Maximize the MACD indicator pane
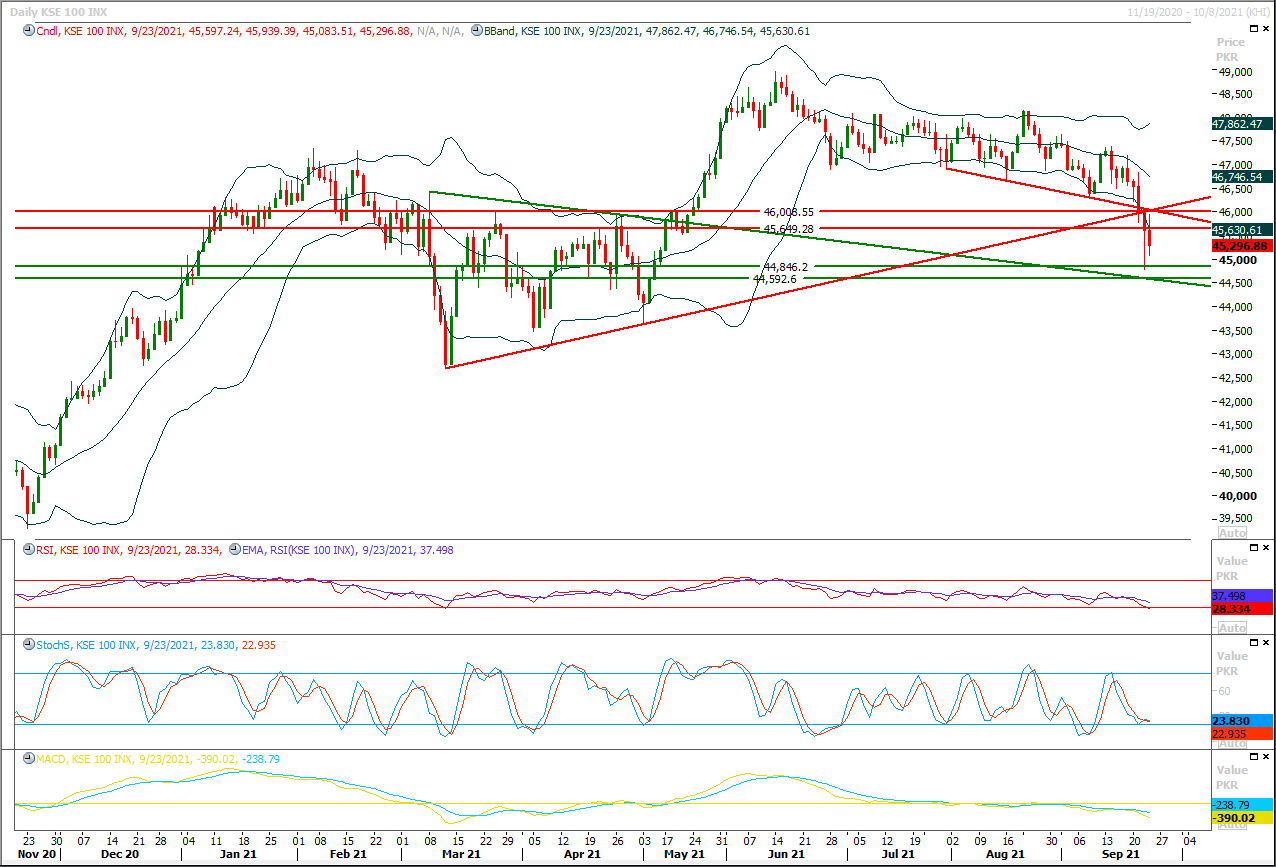This screenshot has width=1276, height=867. click(1253, 758)
